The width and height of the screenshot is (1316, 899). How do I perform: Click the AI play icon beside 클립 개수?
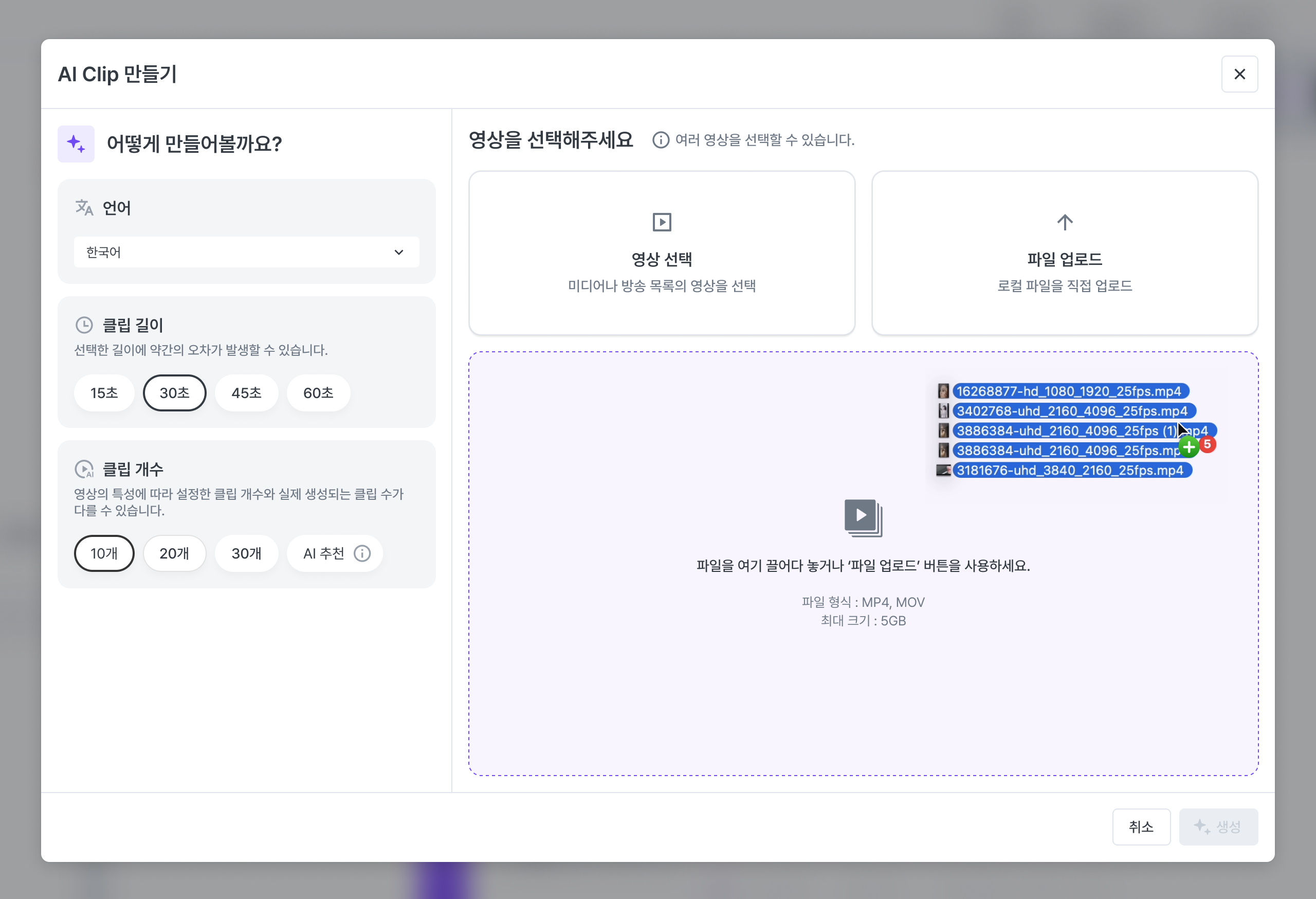[x=84, y=469]
